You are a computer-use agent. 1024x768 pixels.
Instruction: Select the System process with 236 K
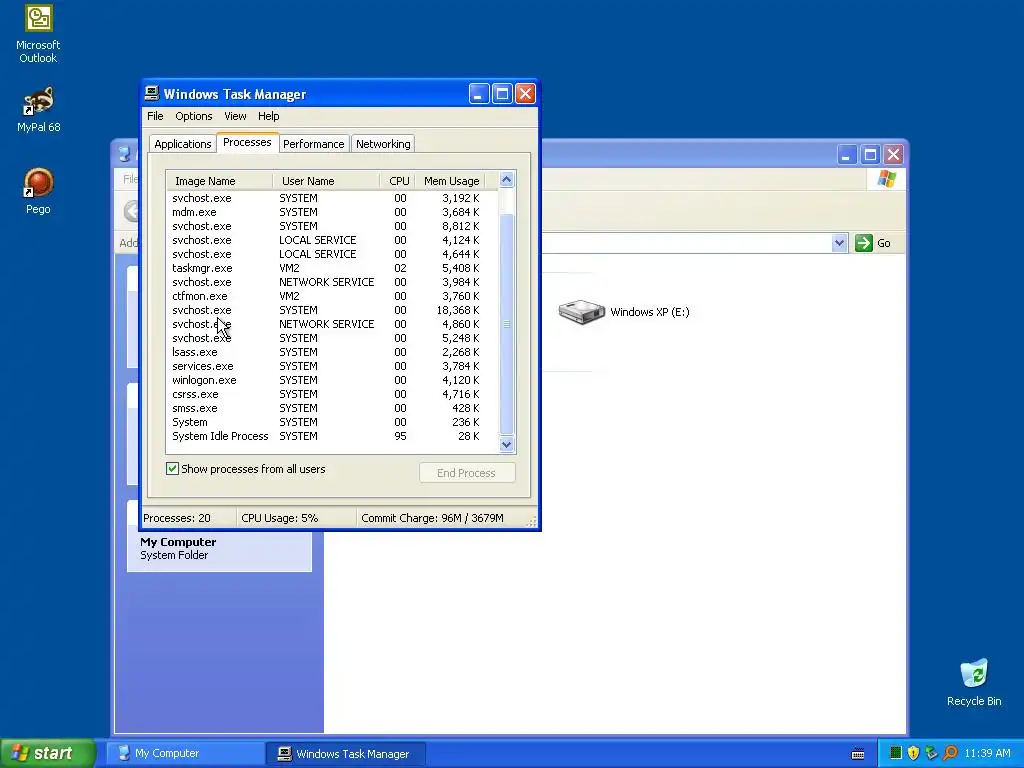click(332, 422)
